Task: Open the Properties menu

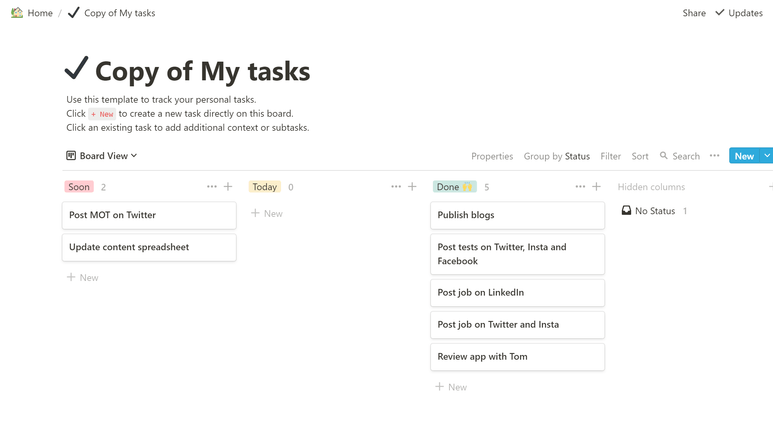Action: 492,156
